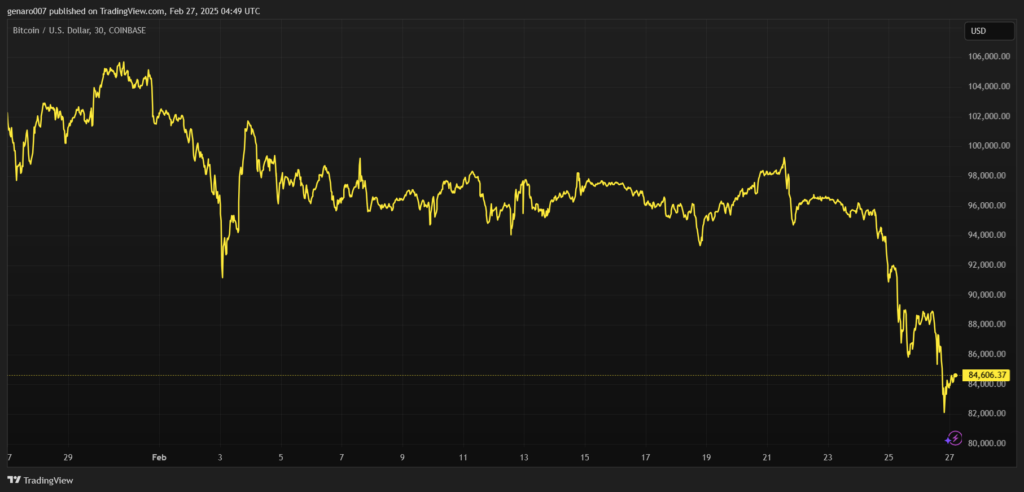Viewport: 1024px width, 492px height.
Task: Click the purple lightning replay icon
Action: coord(953,438)
